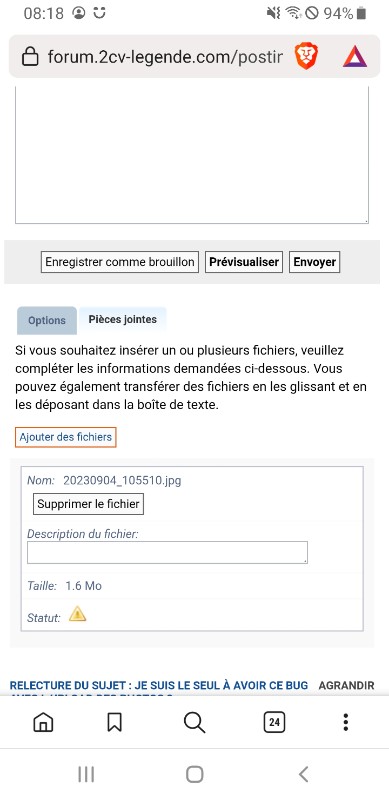
Task: Tap the search magnifier icon
Action: (x=194, y=722)
